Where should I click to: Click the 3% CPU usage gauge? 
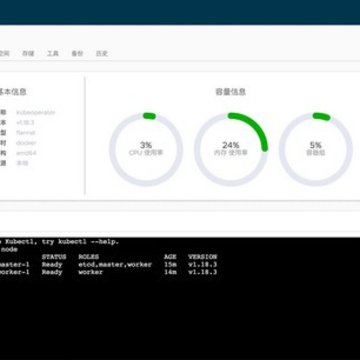click(x=146, y=149)
